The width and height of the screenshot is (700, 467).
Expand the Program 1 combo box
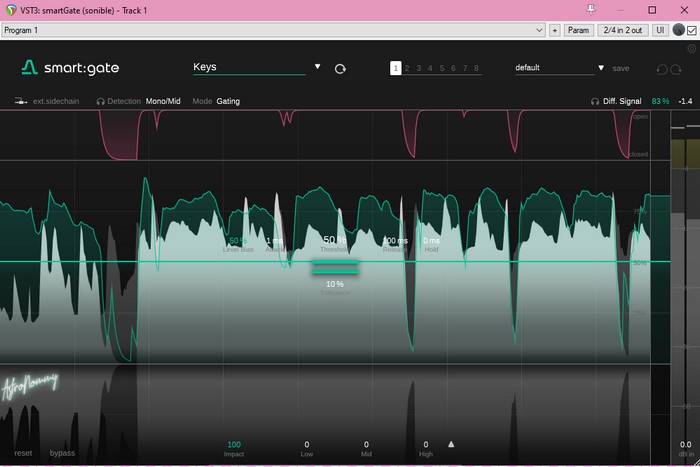(539, 31)
